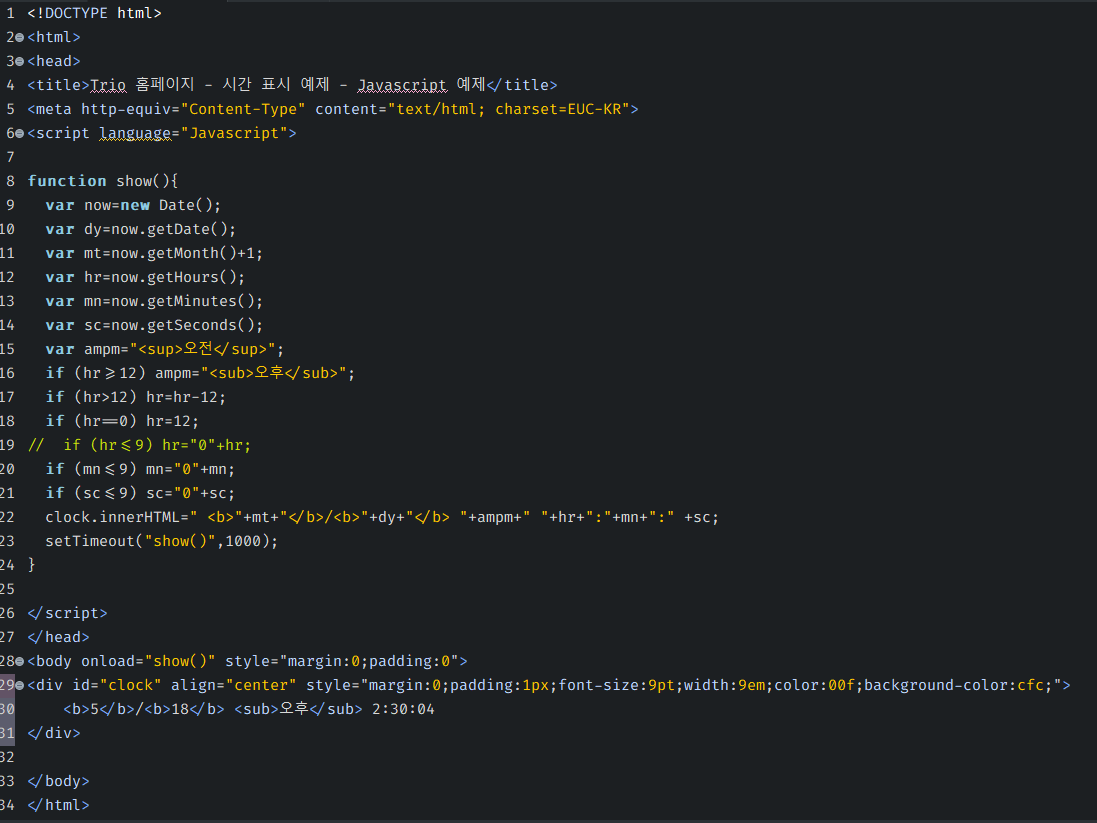Image resolution: width=1097 pixels, height=823 pixels.
Task: Click the sc=now.getSeconds() statement
Action: [174, 325]
